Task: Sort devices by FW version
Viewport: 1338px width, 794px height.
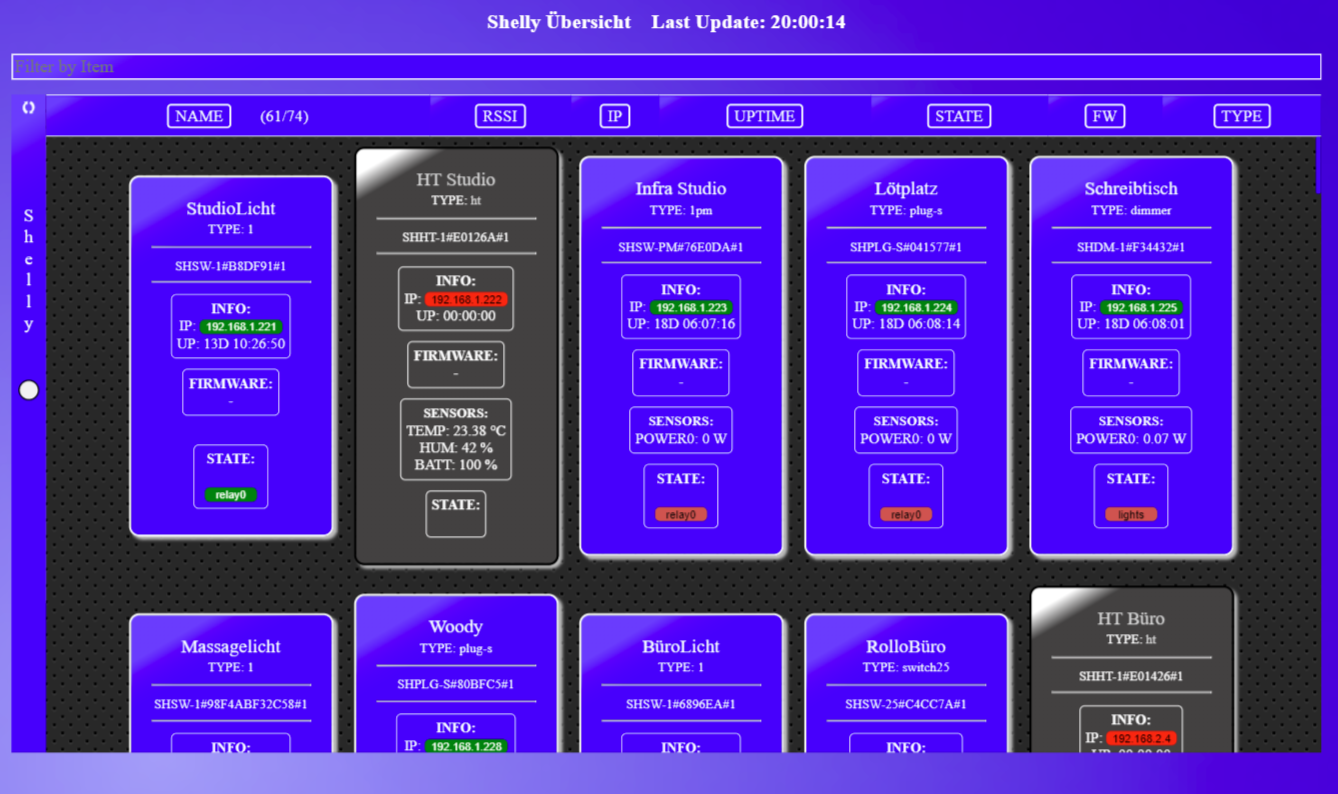Action: pos(1104,116)
